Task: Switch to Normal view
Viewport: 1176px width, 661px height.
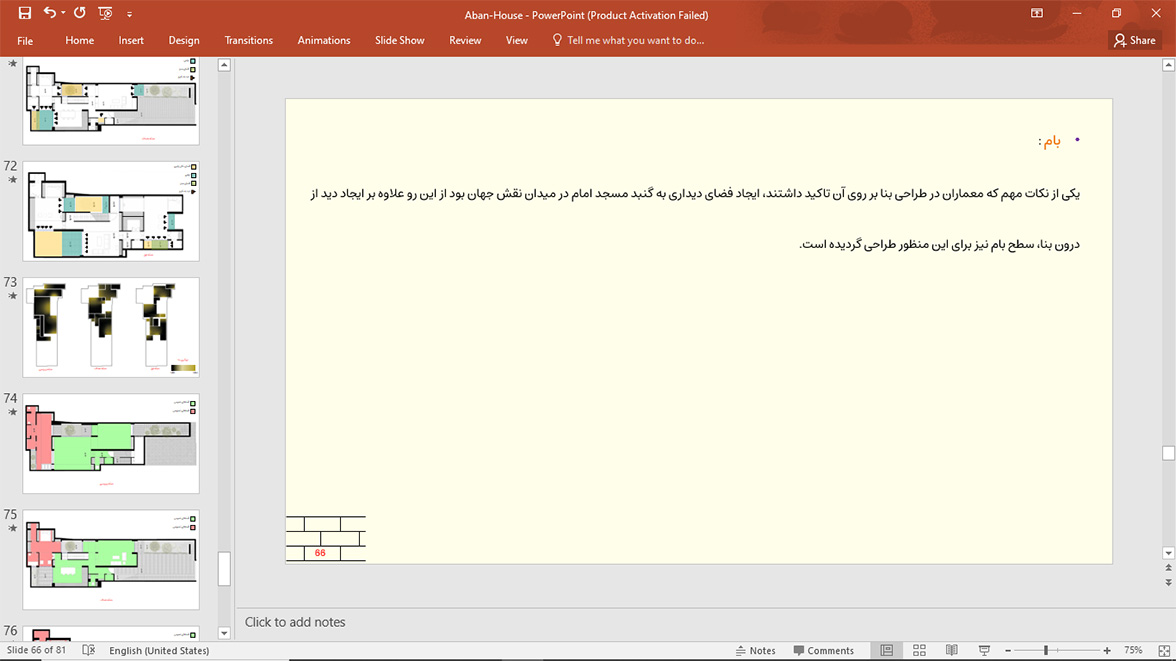Action: click(x=886, y=650)
